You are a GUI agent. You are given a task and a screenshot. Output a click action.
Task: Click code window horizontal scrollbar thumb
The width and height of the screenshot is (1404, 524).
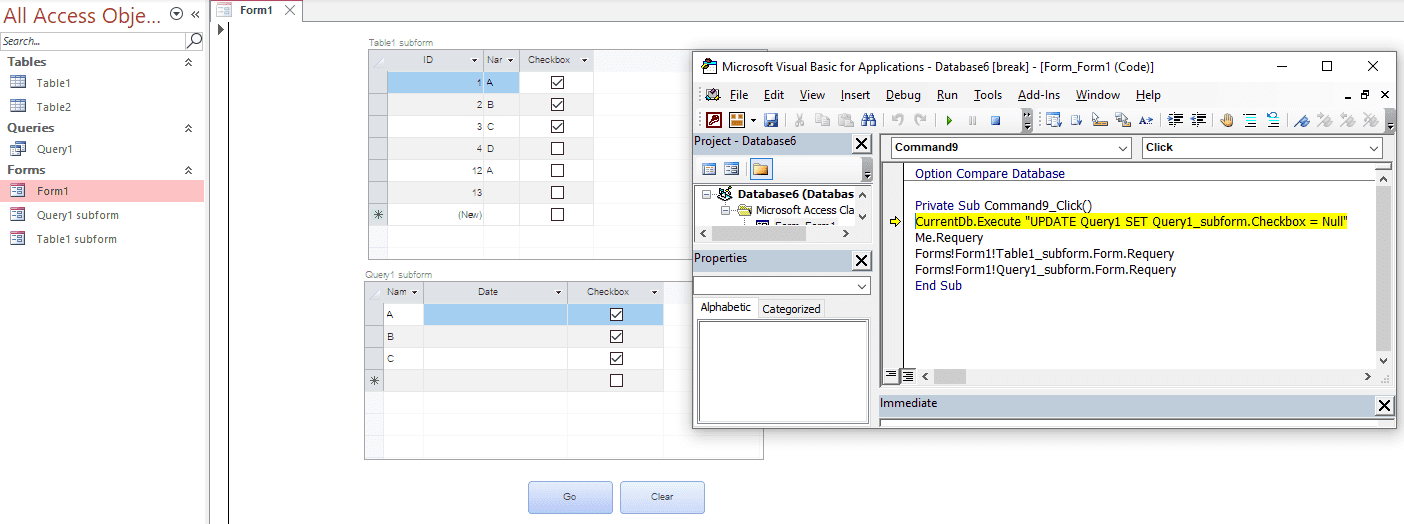pyautogui.click(x=950, y=377)
